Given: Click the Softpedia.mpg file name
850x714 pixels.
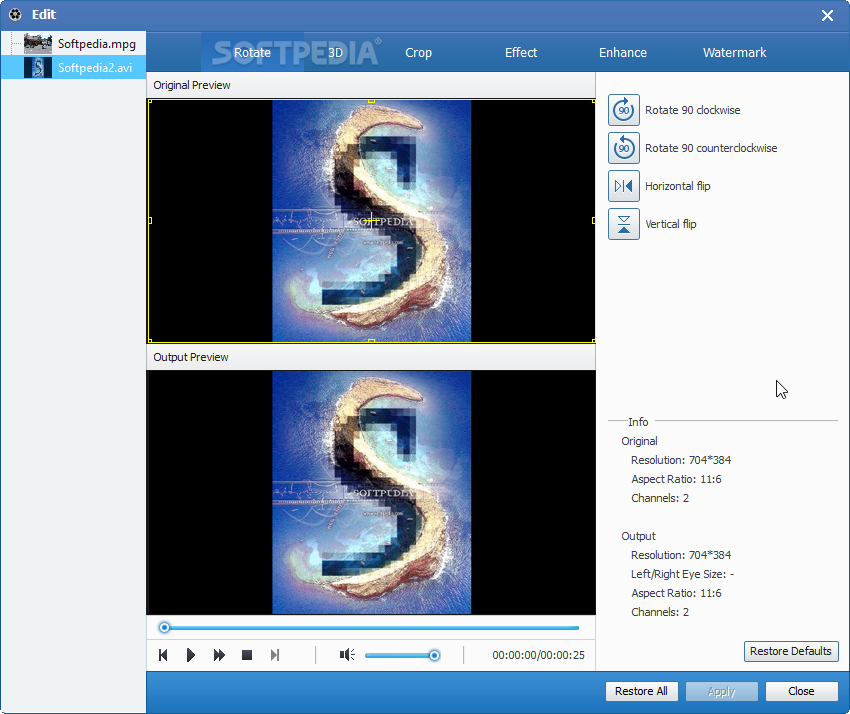Looking at the screenshot, I should (96, 44).
